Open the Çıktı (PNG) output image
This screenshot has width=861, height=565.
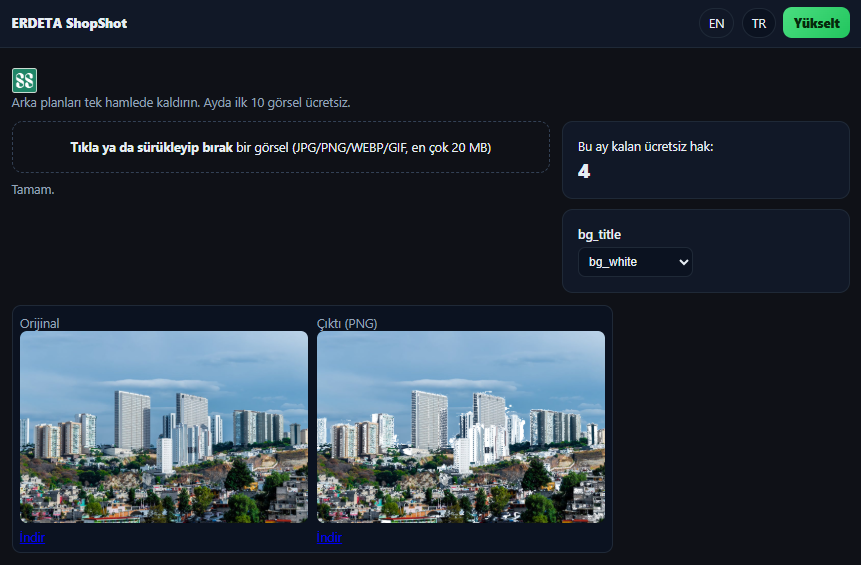[x=461, y=427]
